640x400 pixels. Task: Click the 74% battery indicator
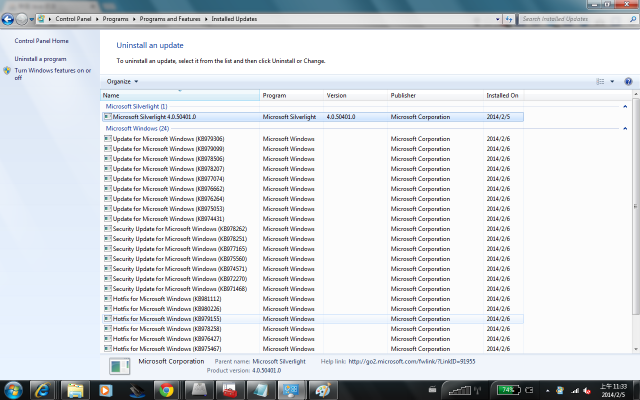509,390
